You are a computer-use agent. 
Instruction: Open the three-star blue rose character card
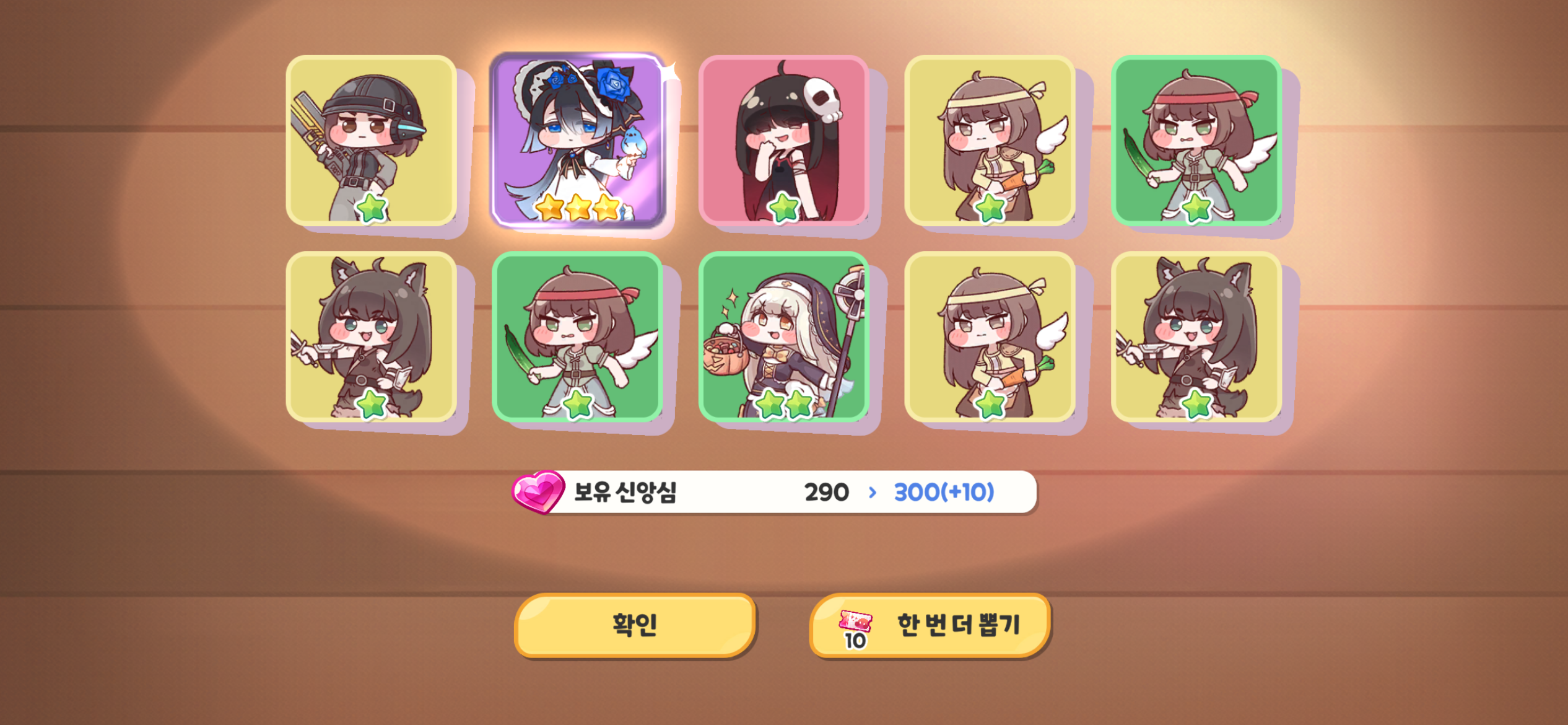[578, 141]
